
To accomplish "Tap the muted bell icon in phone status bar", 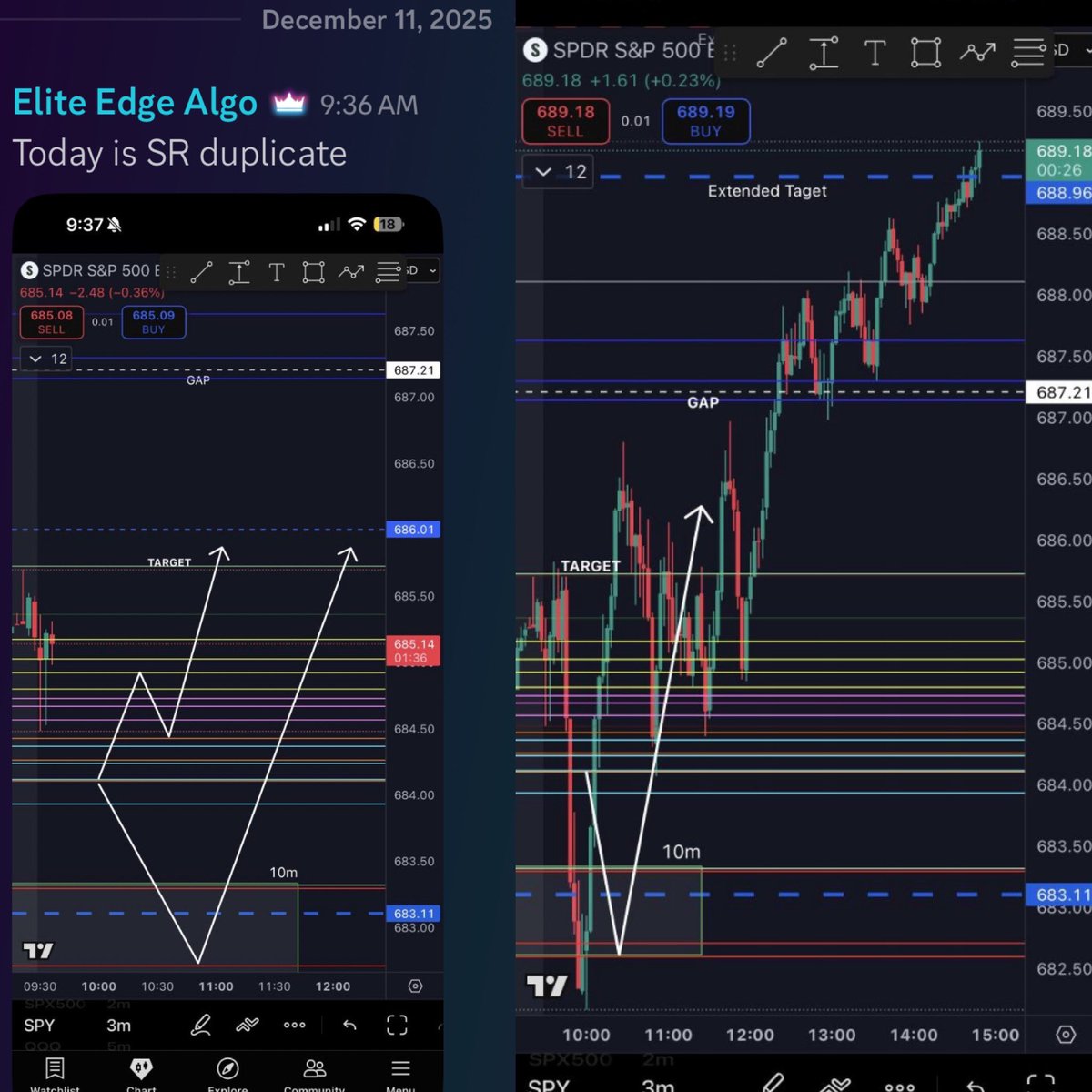I will pyautogui.click(x=115, y=225).
